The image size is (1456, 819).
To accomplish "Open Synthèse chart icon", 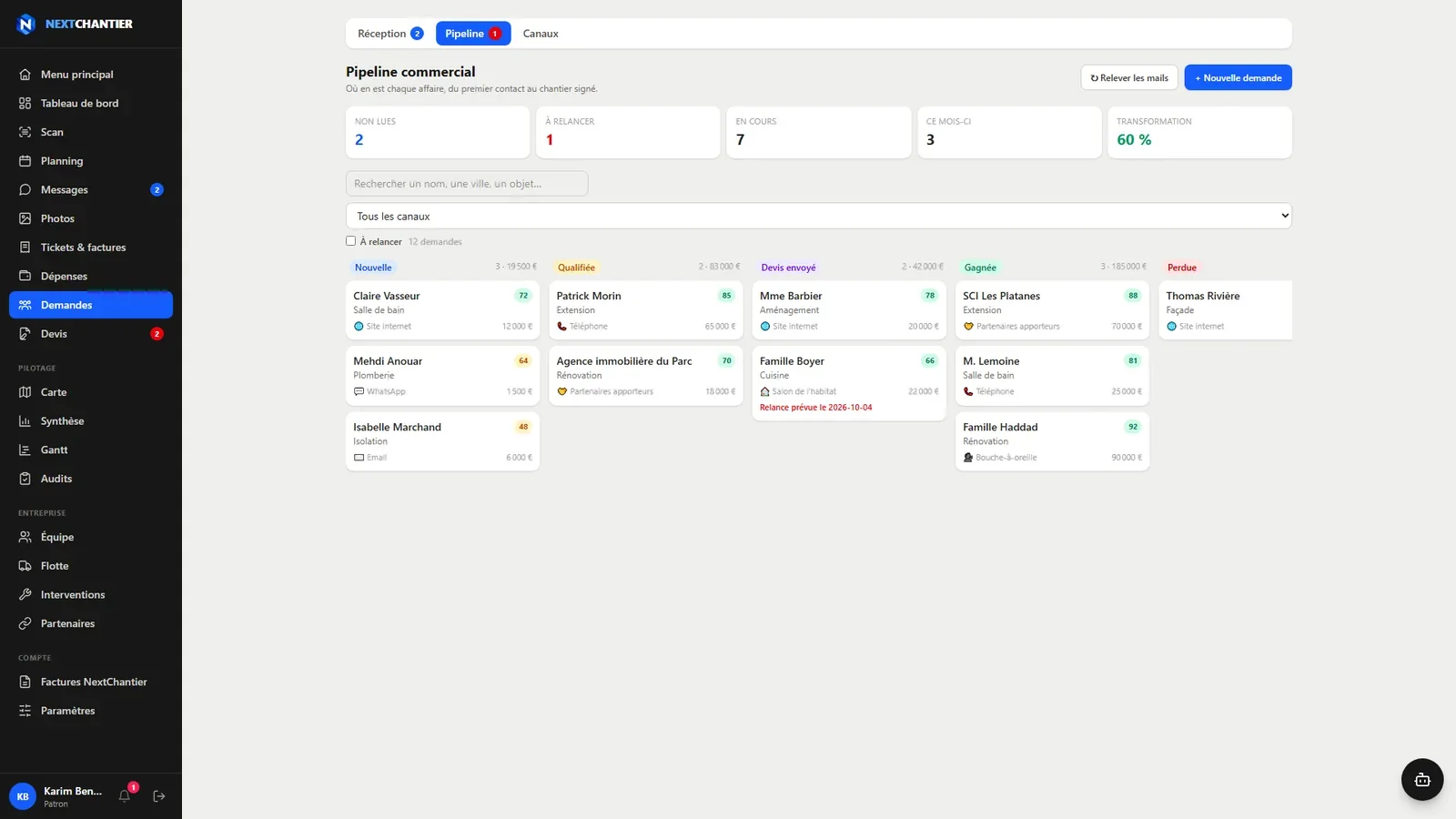I will coord(25,421).
